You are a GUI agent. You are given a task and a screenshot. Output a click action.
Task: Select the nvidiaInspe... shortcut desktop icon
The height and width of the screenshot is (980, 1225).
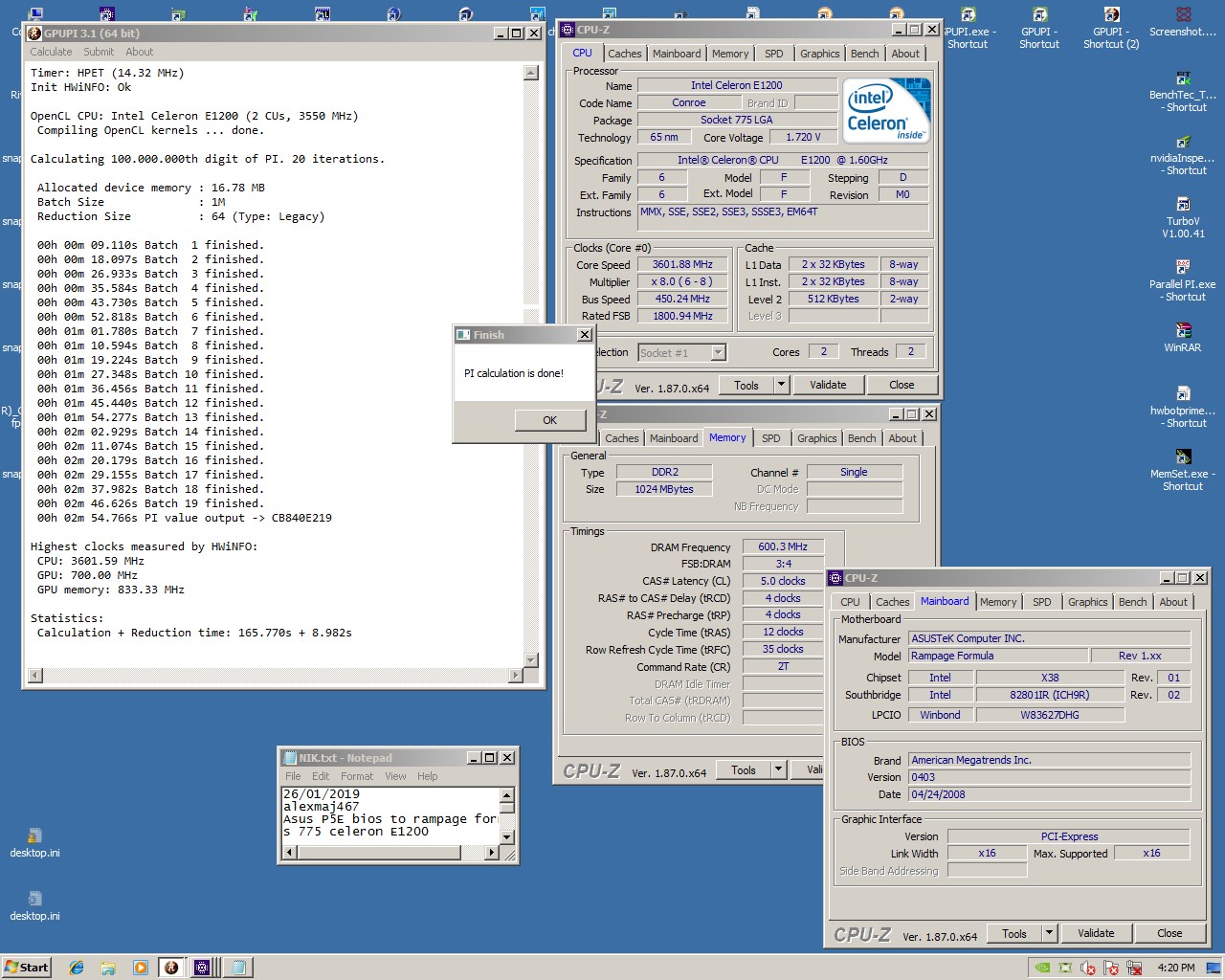coord(1183,155)
